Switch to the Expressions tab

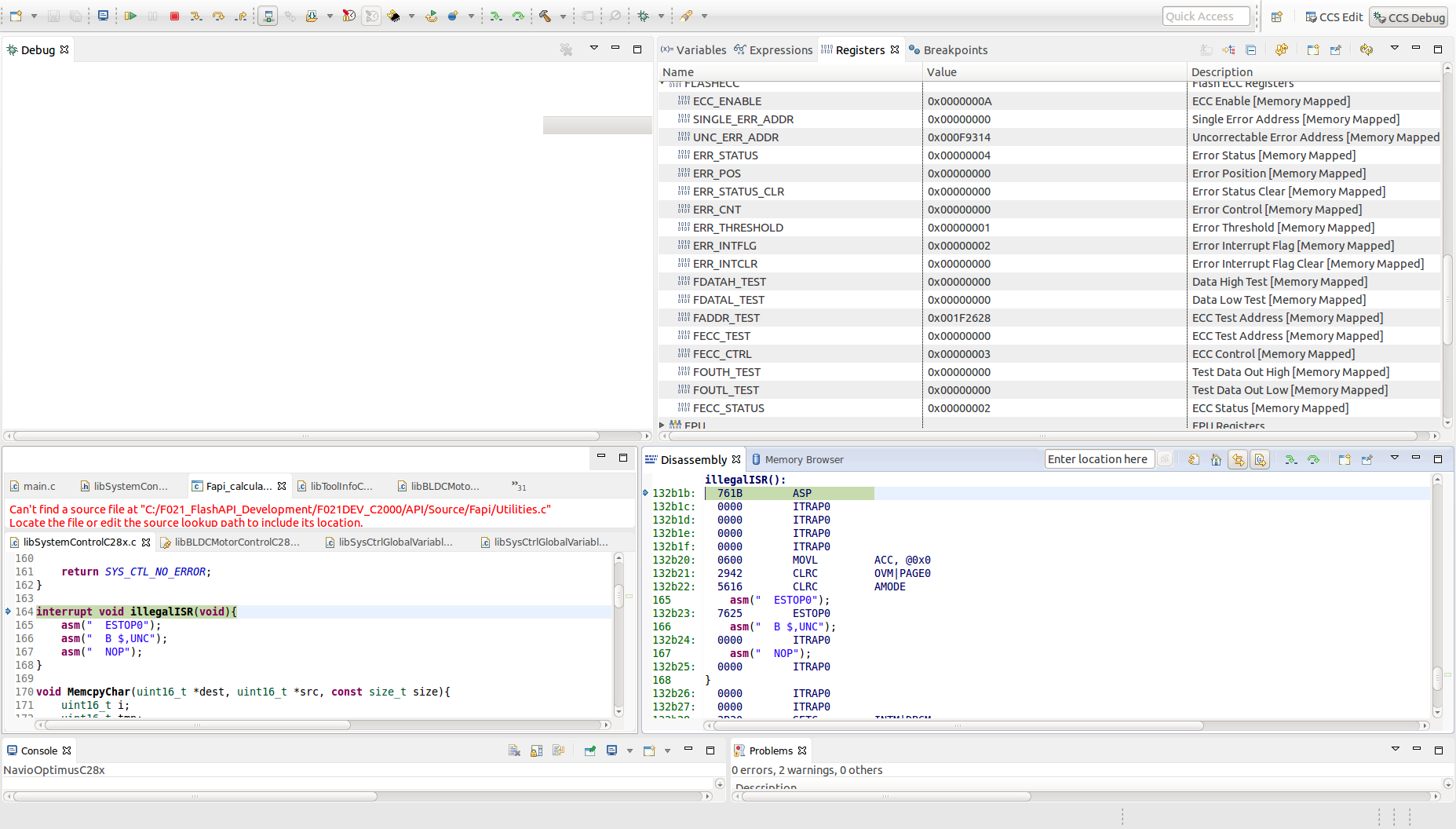click(773, 49)
